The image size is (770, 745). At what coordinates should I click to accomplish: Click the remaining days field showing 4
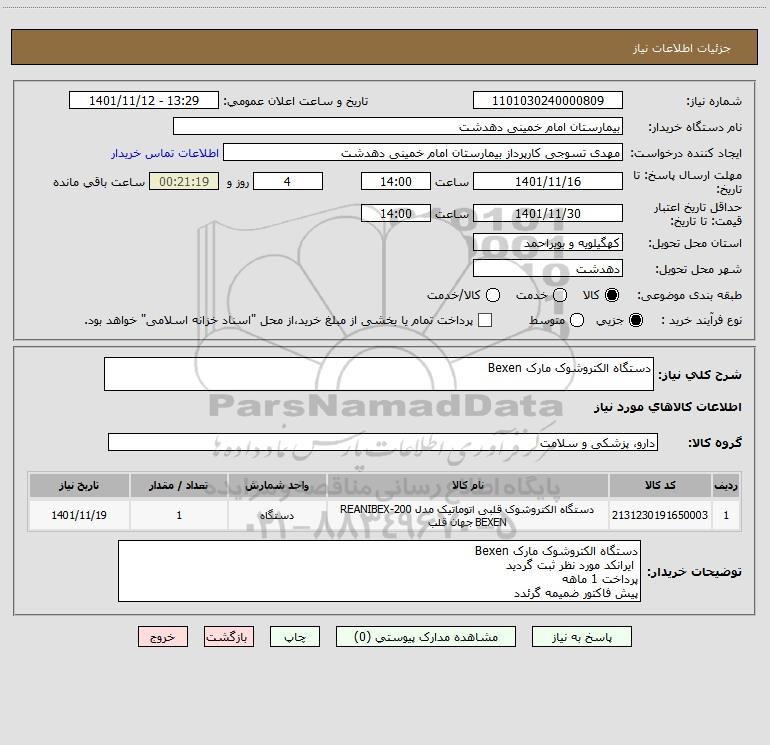288,181
